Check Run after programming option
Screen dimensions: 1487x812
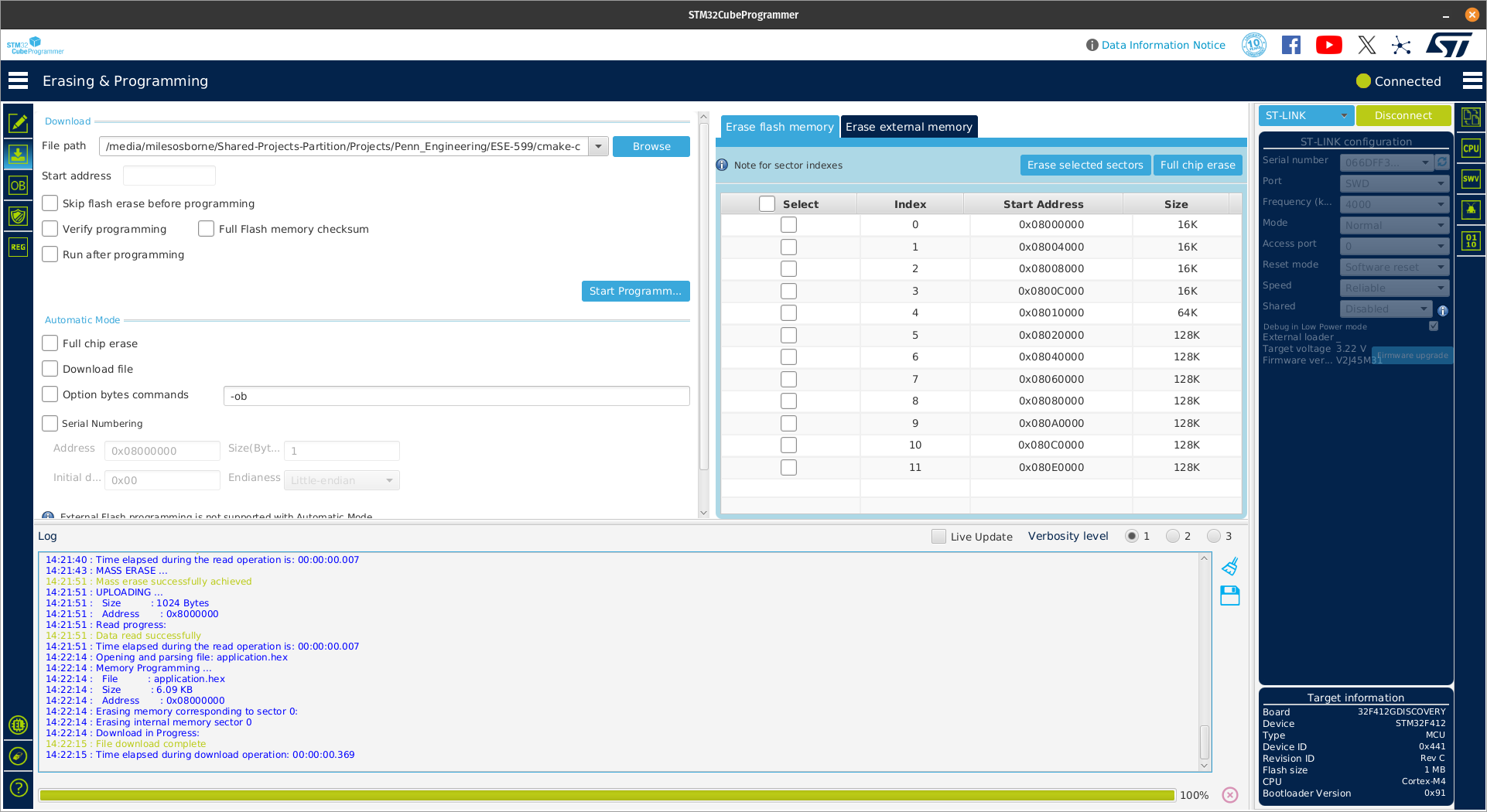(50, 254)
